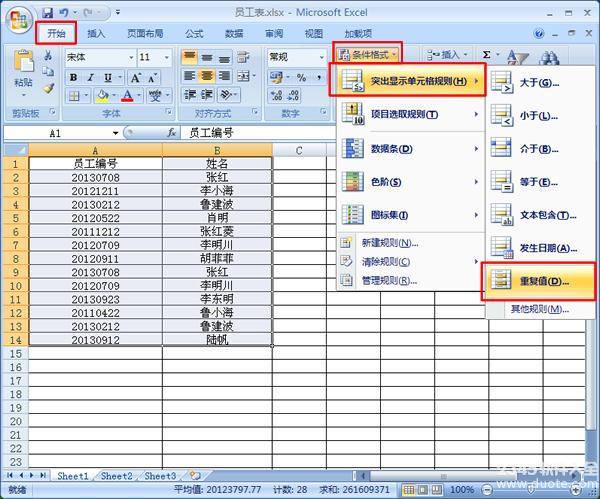Undo the last action
Viewport: 600px width, 499px height.
(x=64, y=13)
